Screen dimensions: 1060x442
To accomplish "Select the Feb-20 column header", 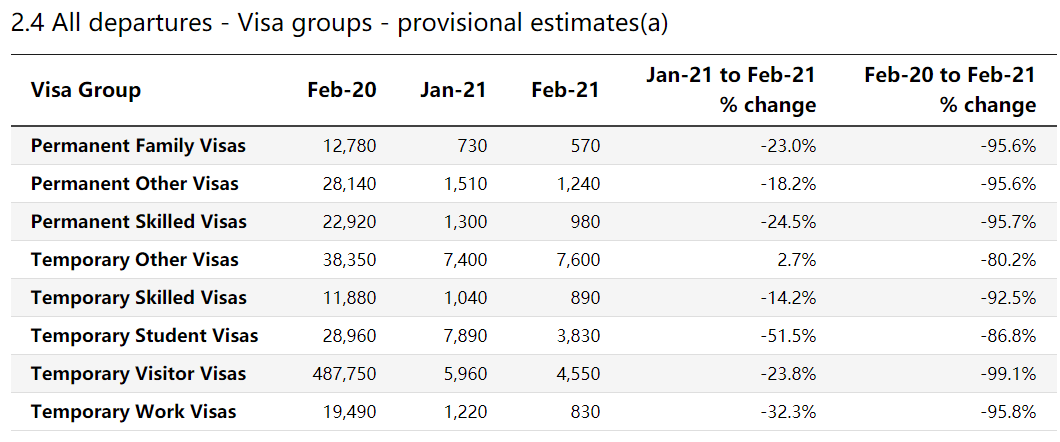I will pyautogui.click(x=341, y=90).
